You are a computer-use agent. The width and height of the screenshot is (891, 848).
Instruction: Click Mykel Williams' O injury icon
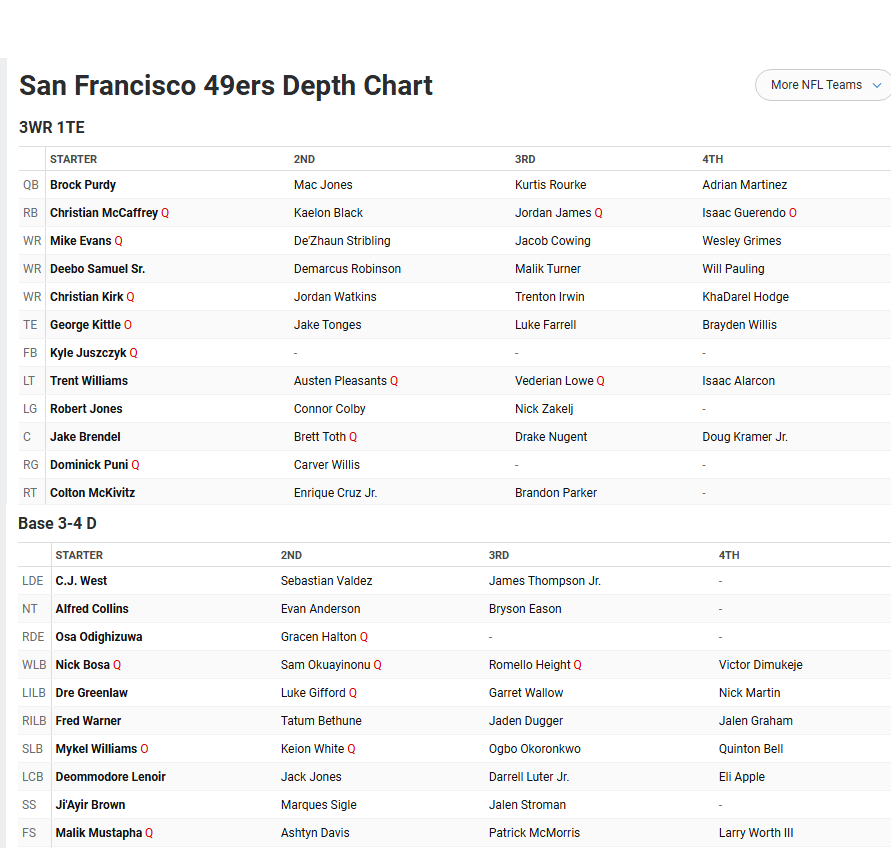click(144, 749)
